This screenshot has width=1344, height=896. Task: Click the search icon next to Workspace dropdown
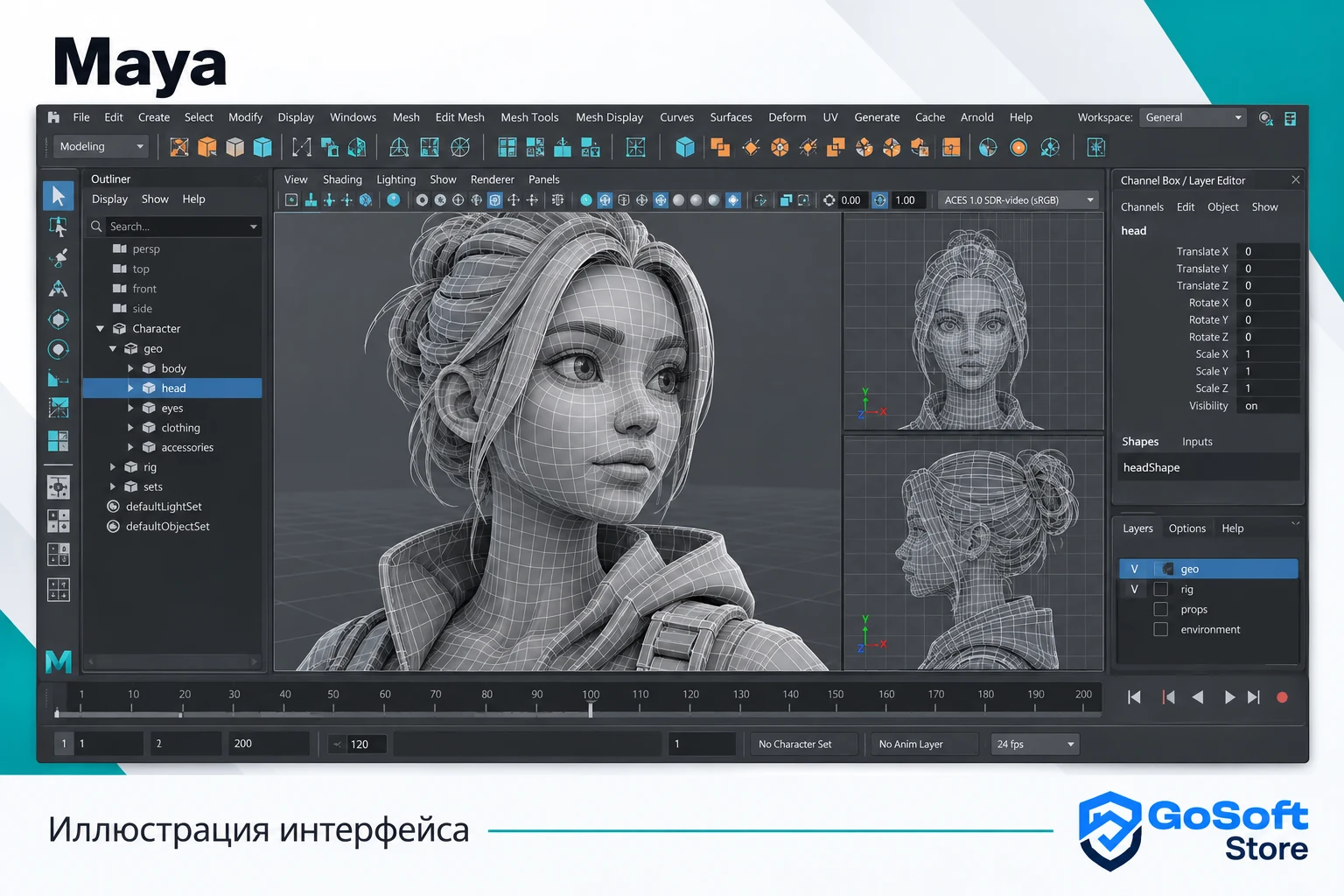(1265, 118)
